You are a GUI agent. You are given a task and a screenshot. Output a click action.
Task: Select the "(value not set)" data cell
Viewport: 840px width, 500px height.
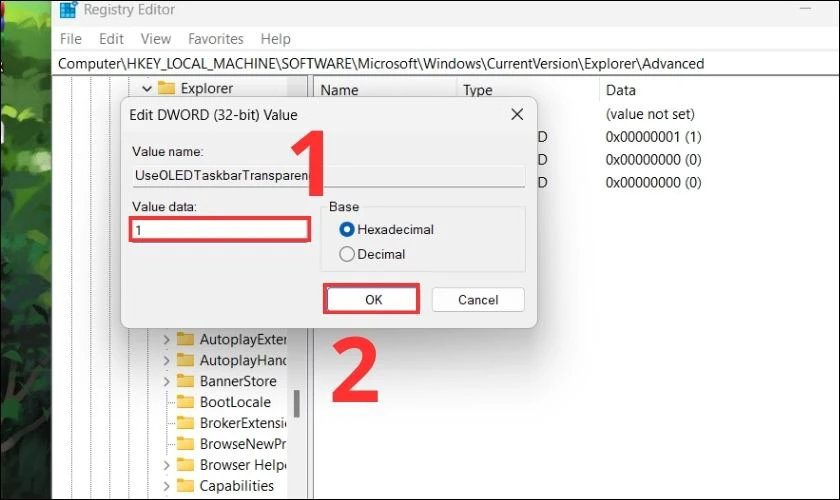pyautogui.click(x=650, y=114)
